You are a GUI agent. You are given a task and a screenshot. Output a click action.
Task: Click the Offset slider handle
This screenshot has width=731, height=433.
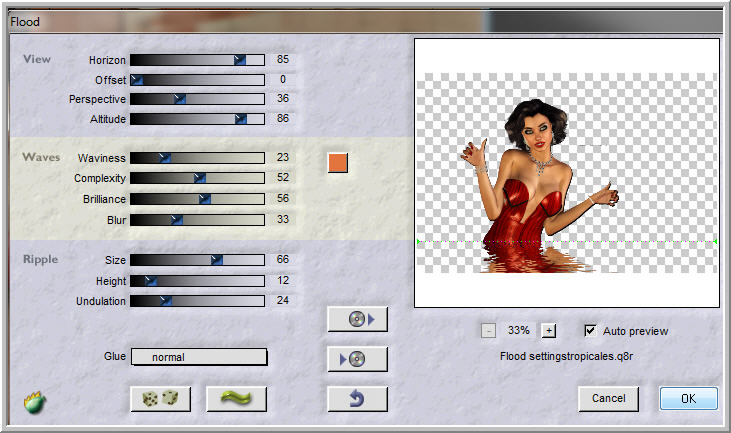tap(137, 80)
